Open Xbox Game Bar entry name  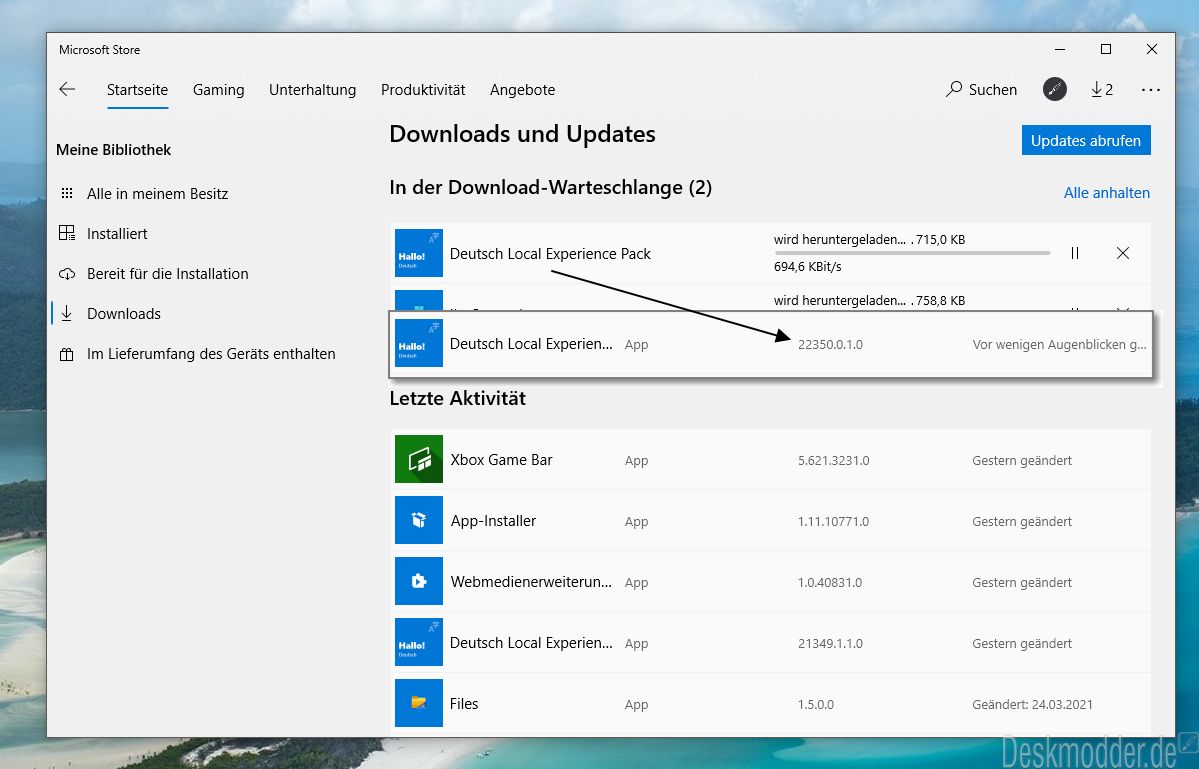point(502,459)
